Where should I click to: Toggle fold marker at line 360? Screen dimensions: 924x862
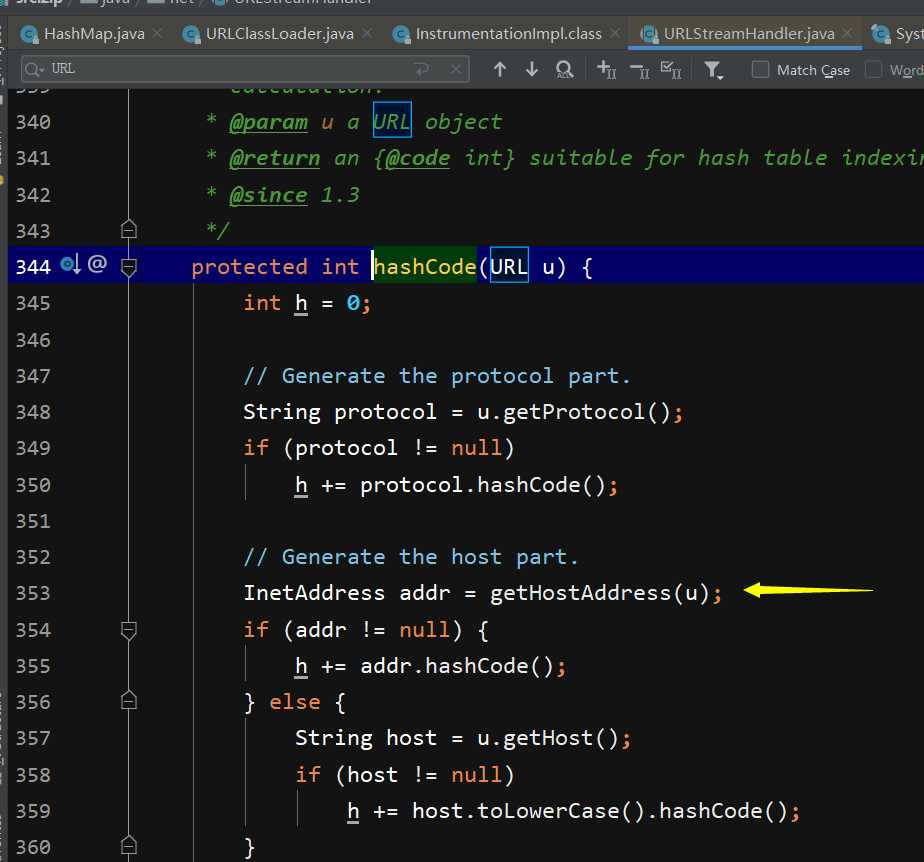click(x=128, y=846)
